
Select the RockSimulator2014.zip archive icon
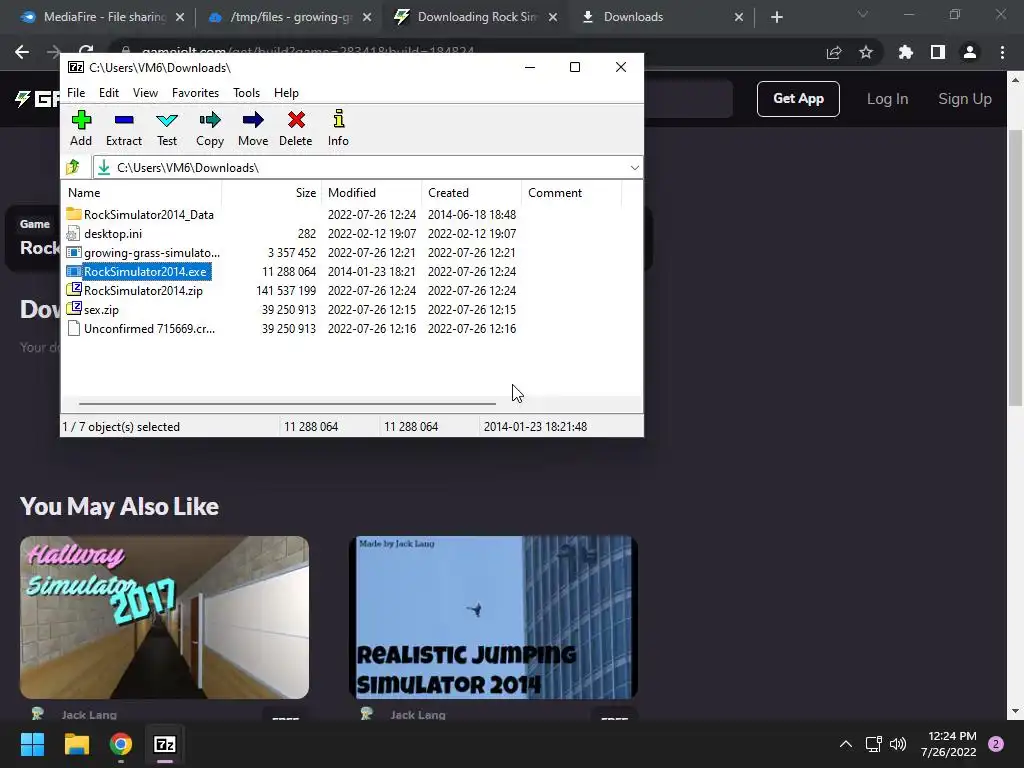[74, 290]
